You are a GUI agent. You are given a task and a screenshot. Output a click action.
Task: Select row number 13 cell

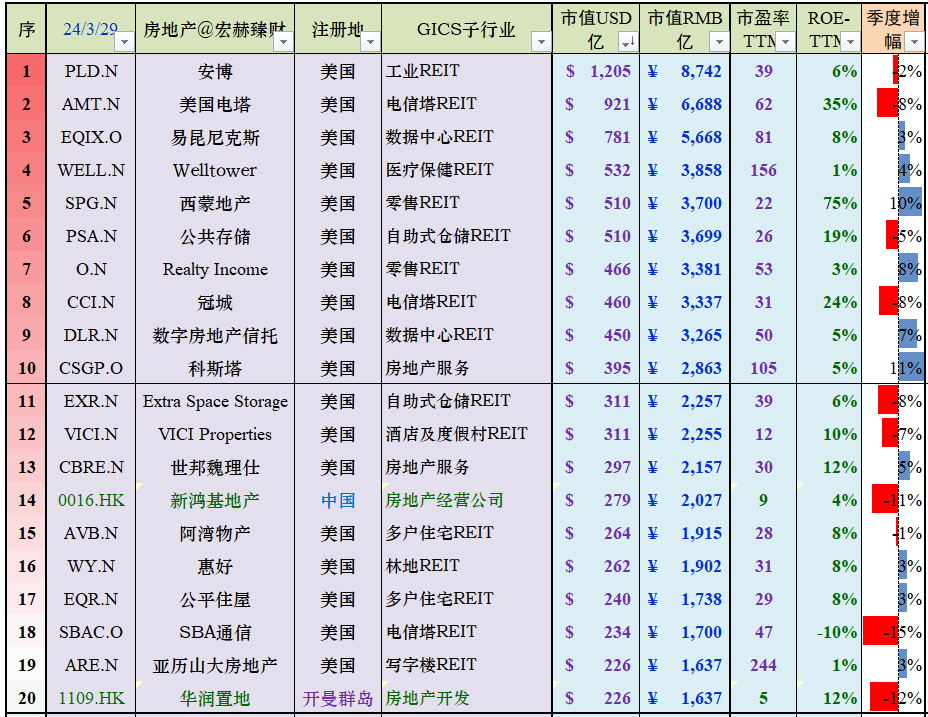(26, 467)
